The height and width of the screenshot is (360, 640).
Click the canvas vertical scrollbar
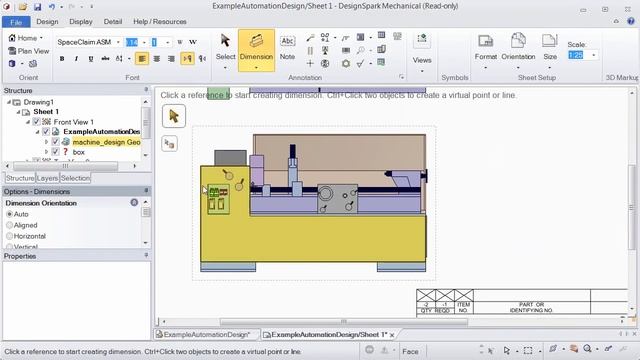[x=631, y=207]
